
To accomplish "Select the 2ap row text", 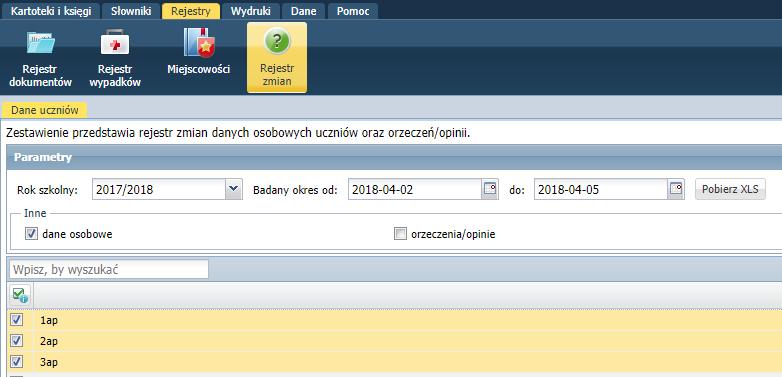I will point(49,341).
